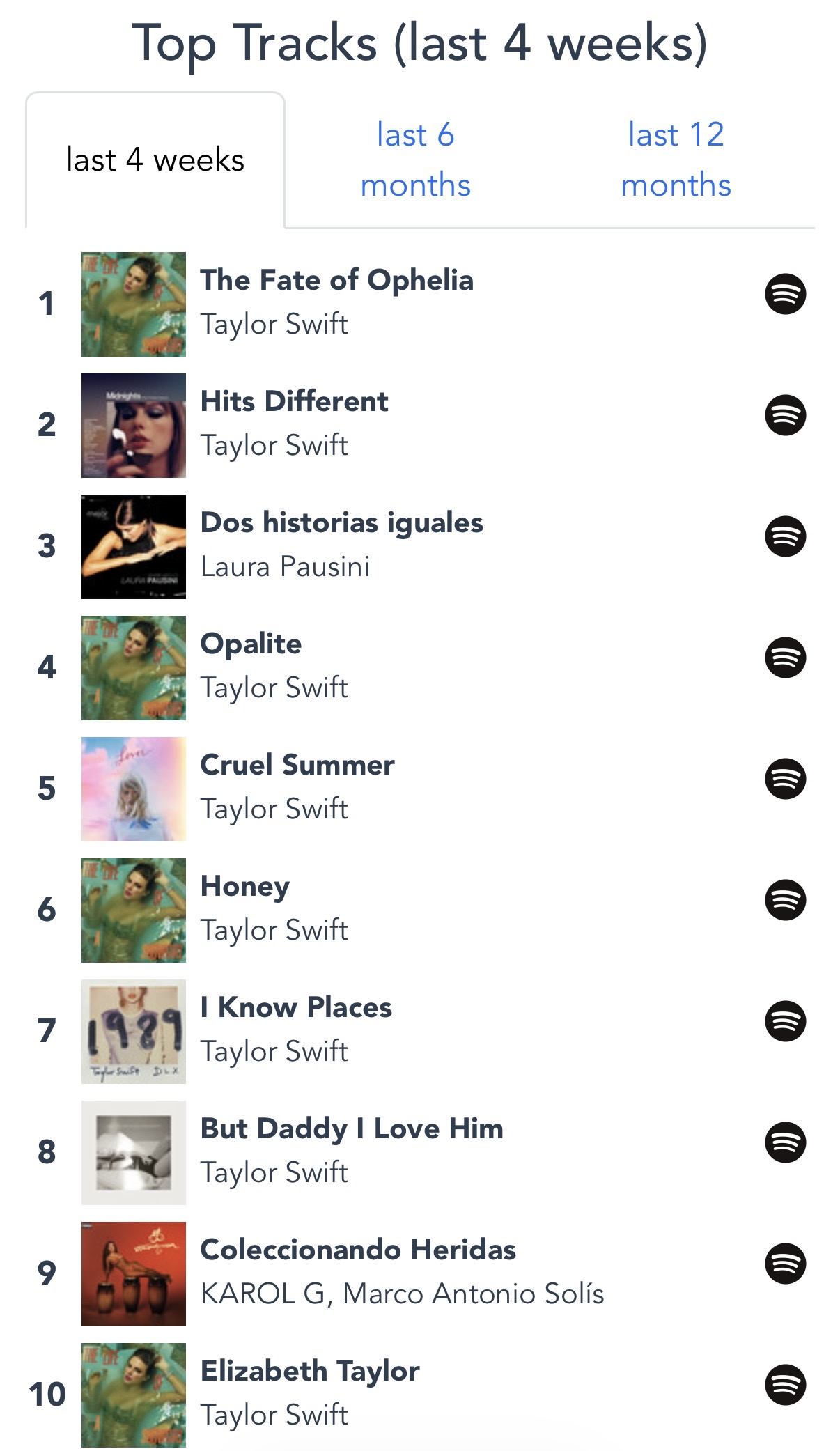This screenshot has height=1451, width=840.
Task: Click the Laura Pausini album cover
Action: pos(134,547)
